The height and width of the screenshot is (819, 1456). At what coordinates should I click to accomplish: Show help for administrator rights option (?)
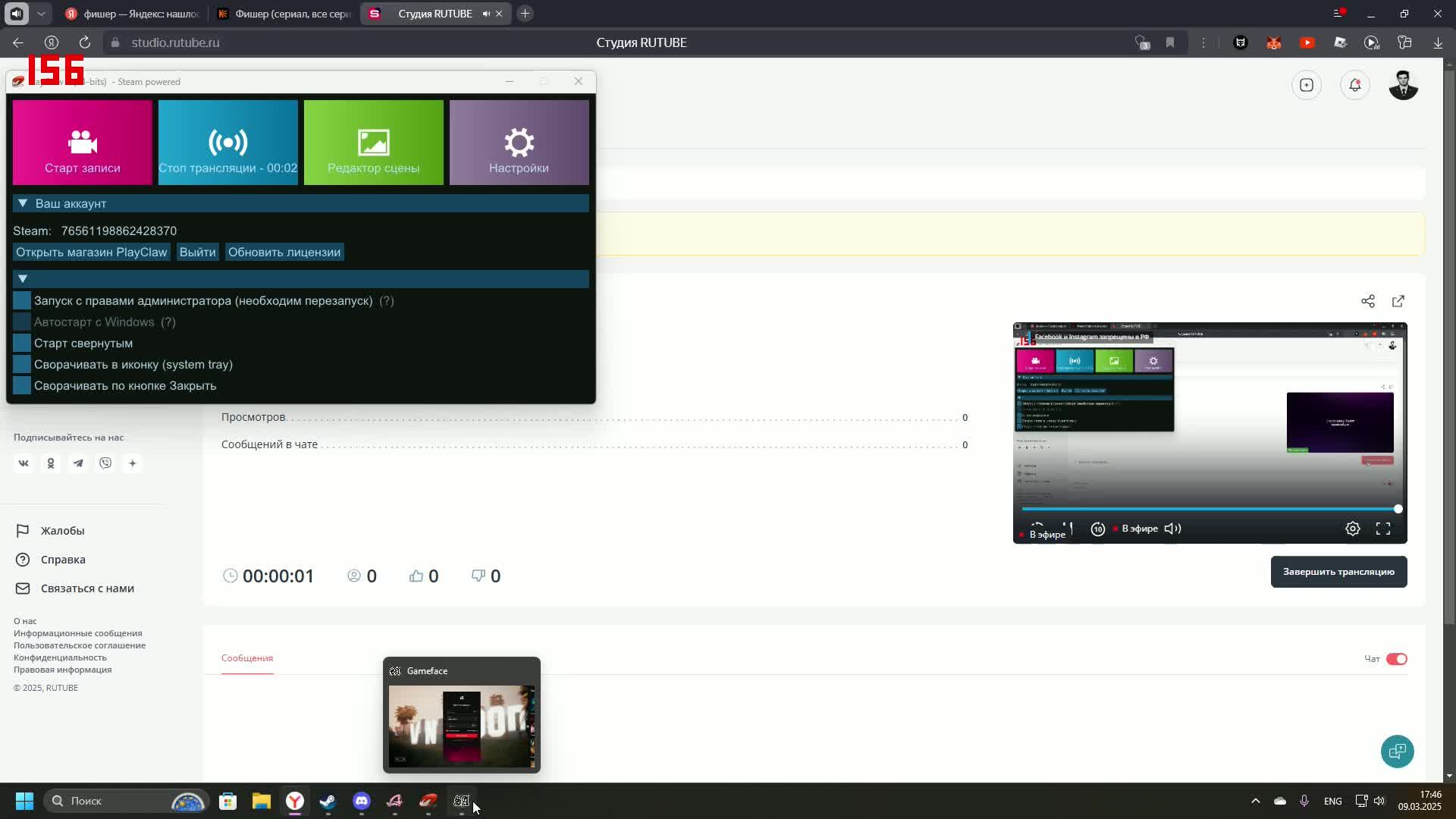pyautogui.click(x=387, y=301)
